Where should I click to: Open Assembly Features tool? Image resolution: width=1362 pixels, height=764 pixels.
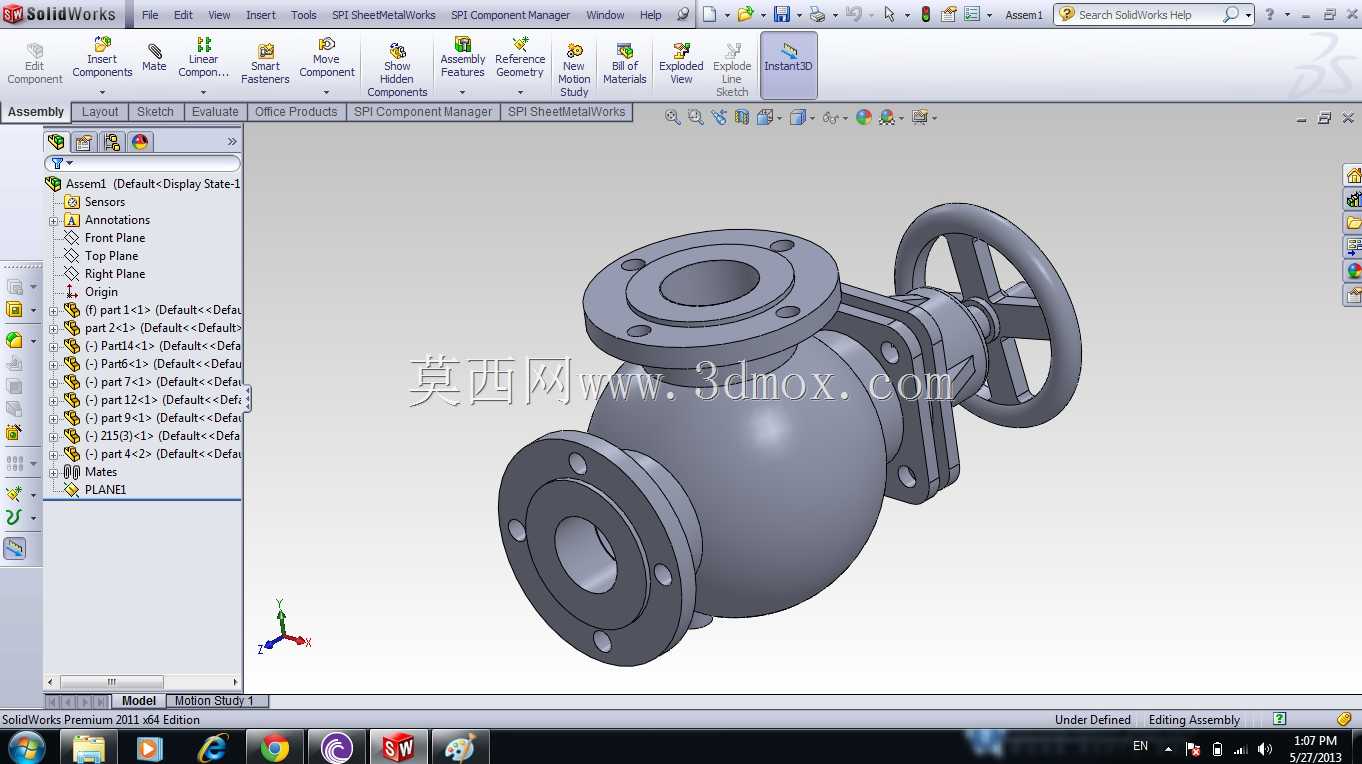coord(463,58)
